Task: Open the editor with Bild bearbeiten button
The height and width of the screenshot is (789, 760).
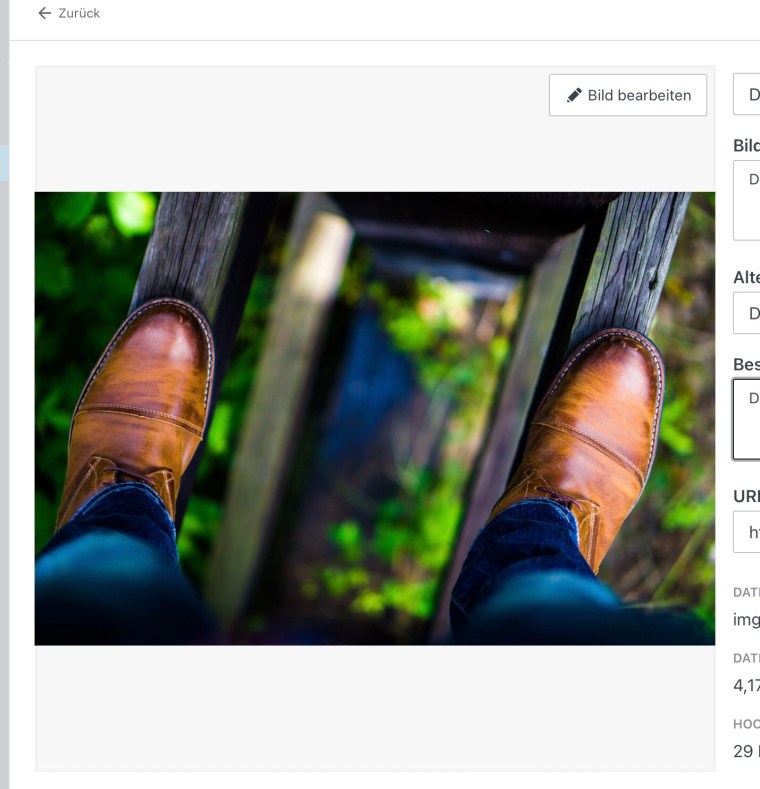Action: click(x=627, y=95)
